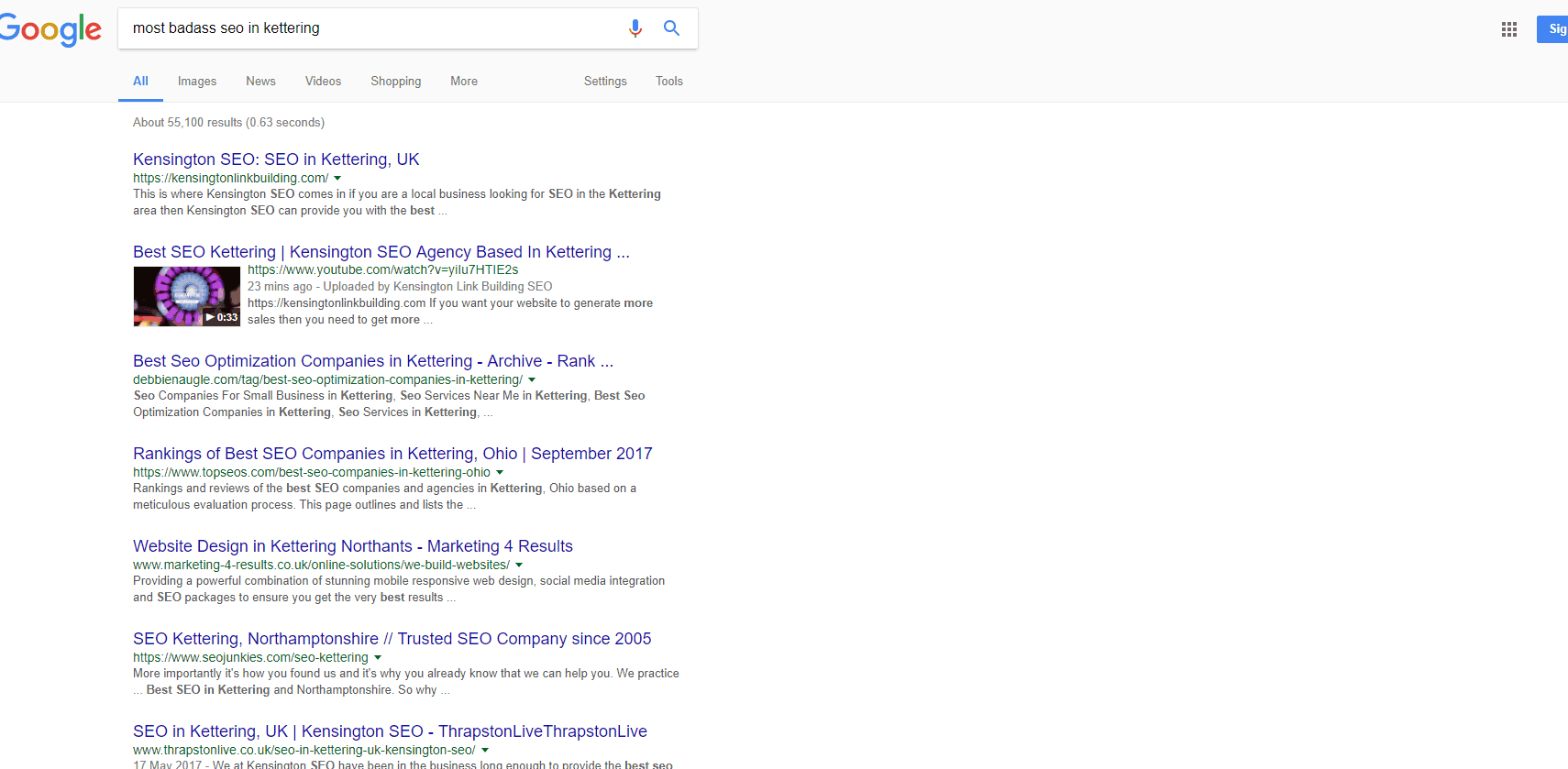The width and height of the screenshot is (1568, 769).
Task: Switch to the Images tab
Action: 197,82
